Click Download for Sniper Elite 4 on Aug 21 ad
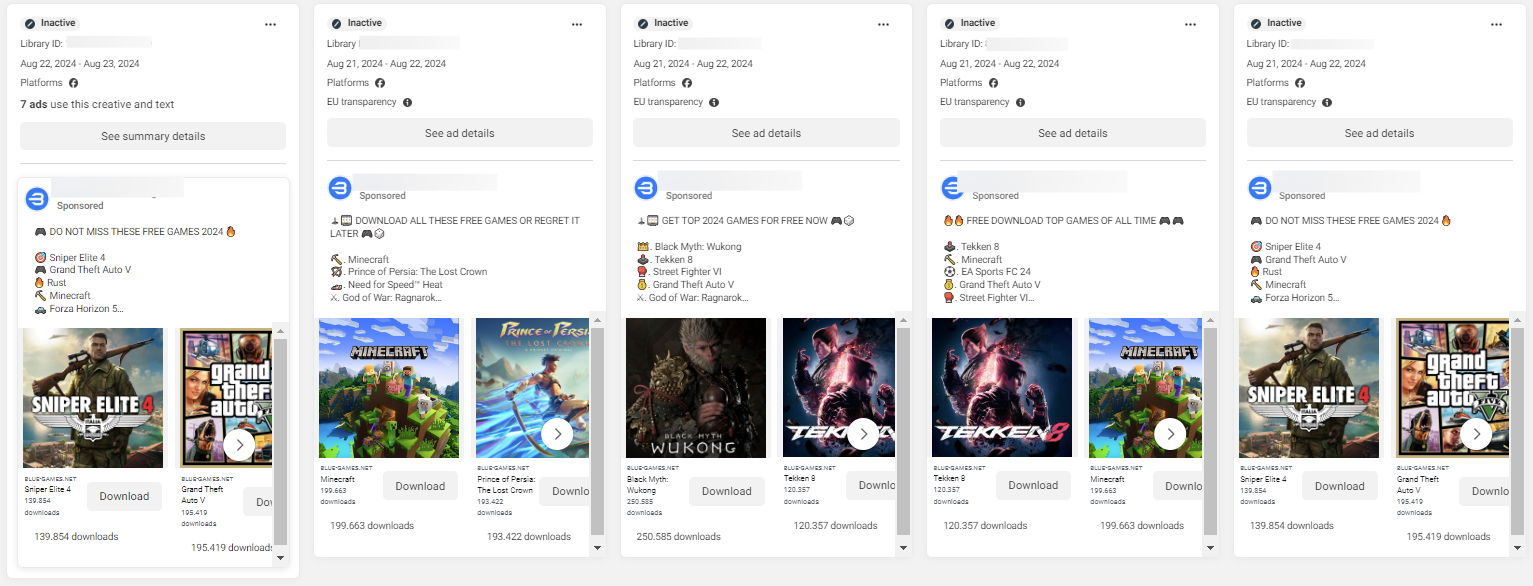This screenshot has width=1533, height=586. coord(1340,486)
